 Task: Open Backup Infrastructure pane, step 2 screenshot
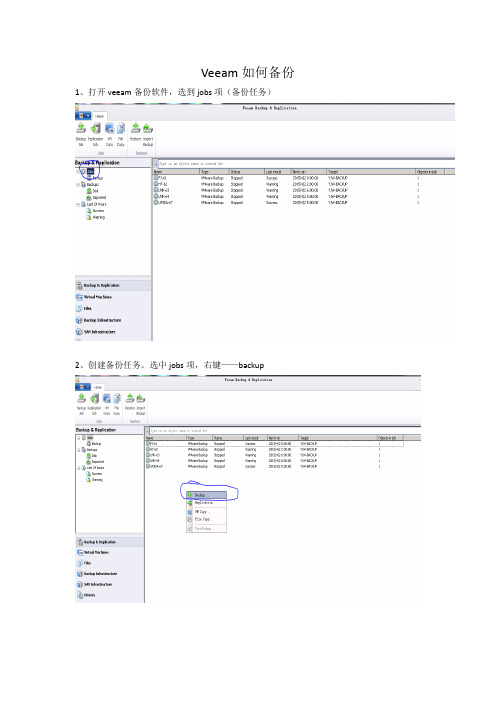point(110,574)
